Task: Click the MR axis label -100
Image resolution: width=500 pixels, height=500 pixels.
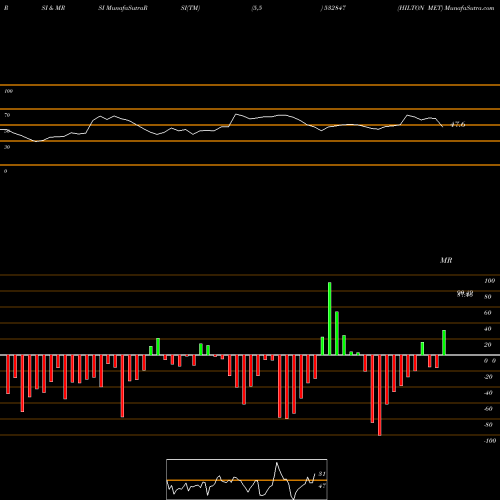Action: tap(490, 441)
